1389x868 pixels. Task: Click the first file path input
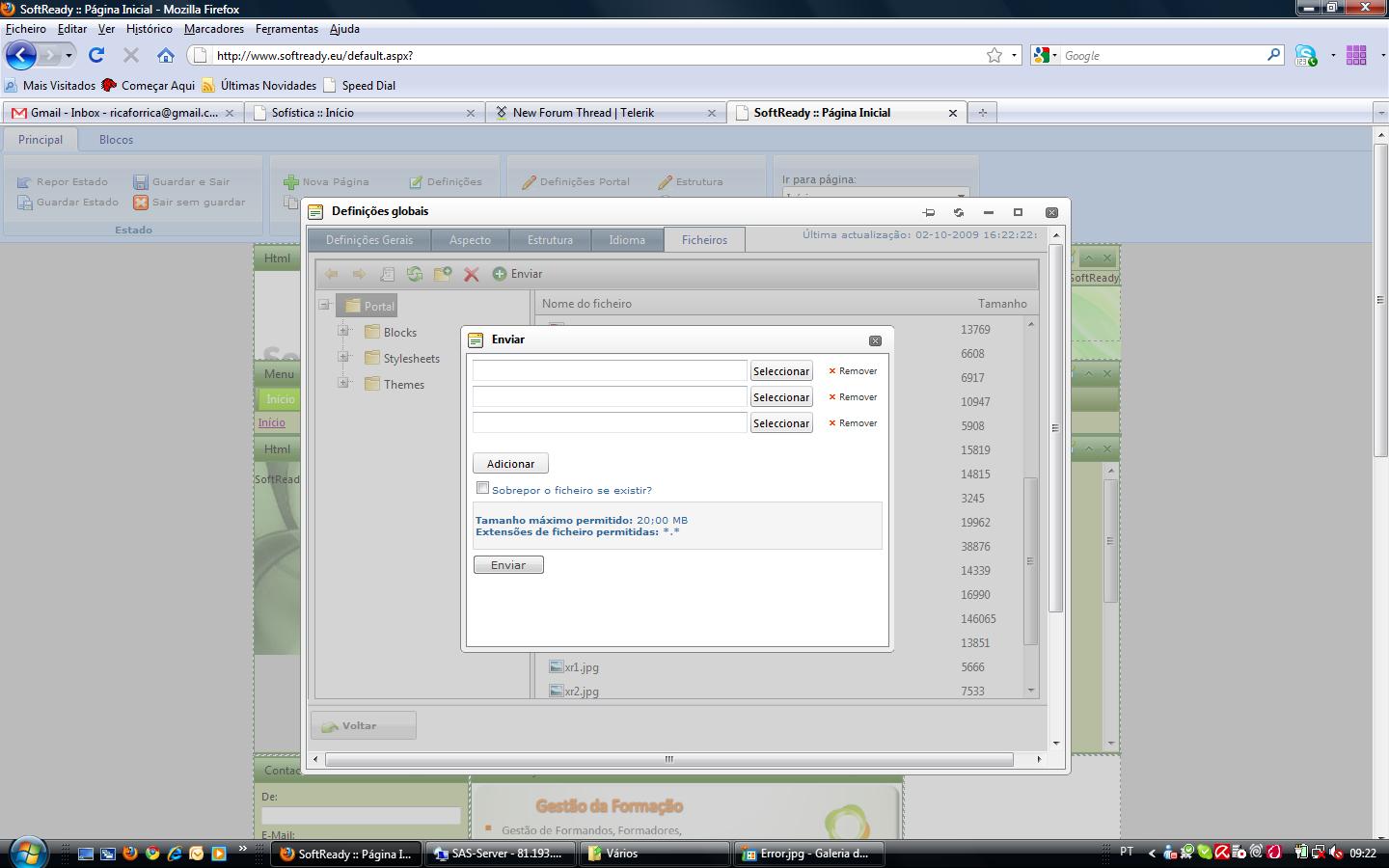click(x=610, y=371)
